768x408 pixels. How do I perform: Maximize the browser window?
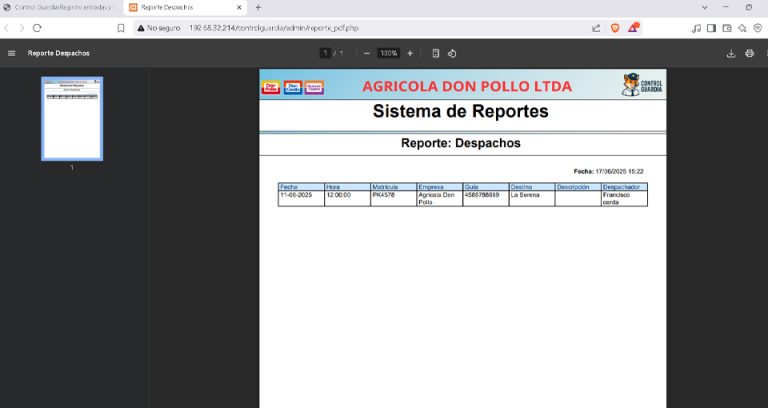point(749,8)
